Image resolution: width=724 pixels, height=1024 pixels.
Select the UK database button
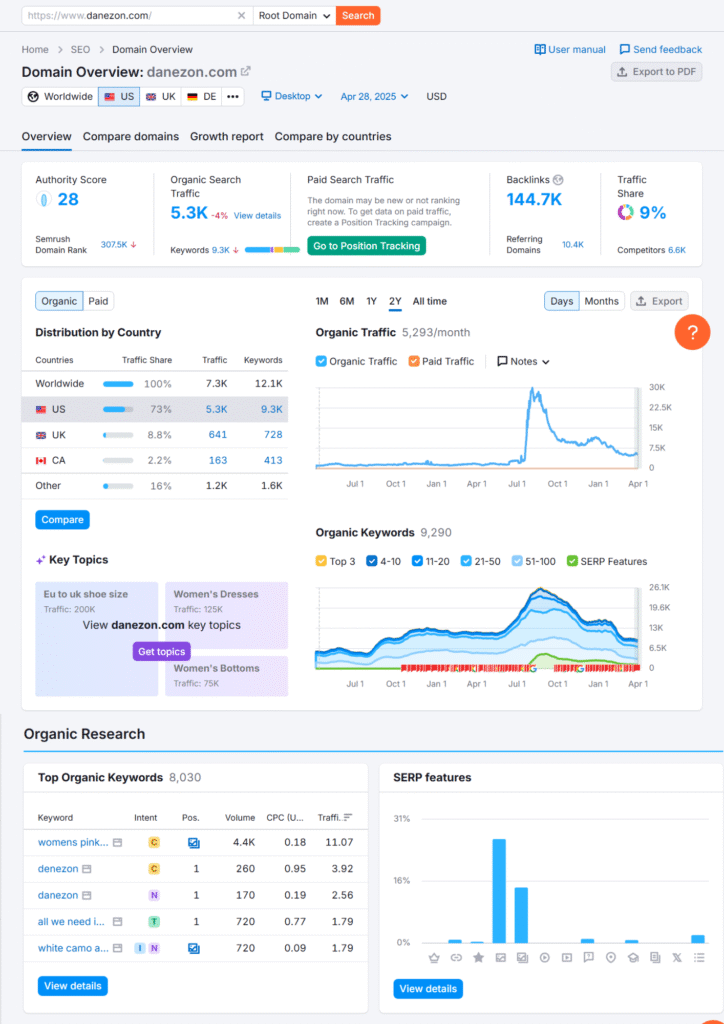[x=161, y=97]
